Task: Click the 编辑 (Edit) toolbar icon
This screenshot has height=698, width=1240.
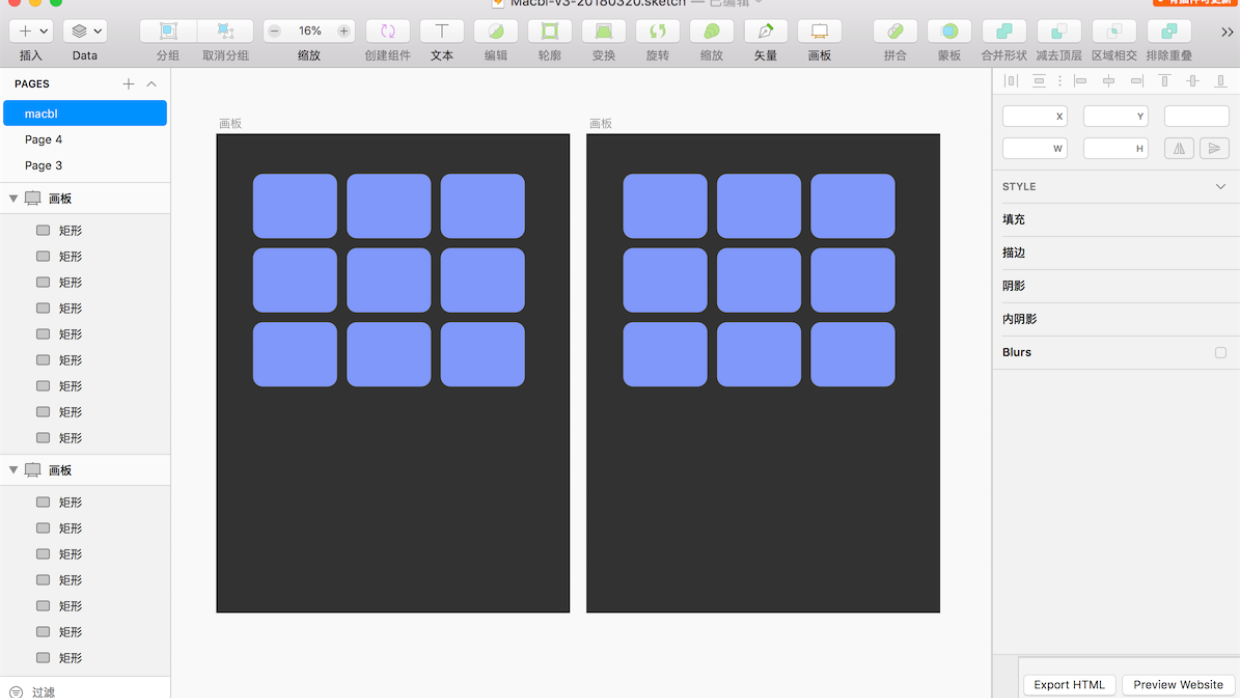Action: (496, 31)
